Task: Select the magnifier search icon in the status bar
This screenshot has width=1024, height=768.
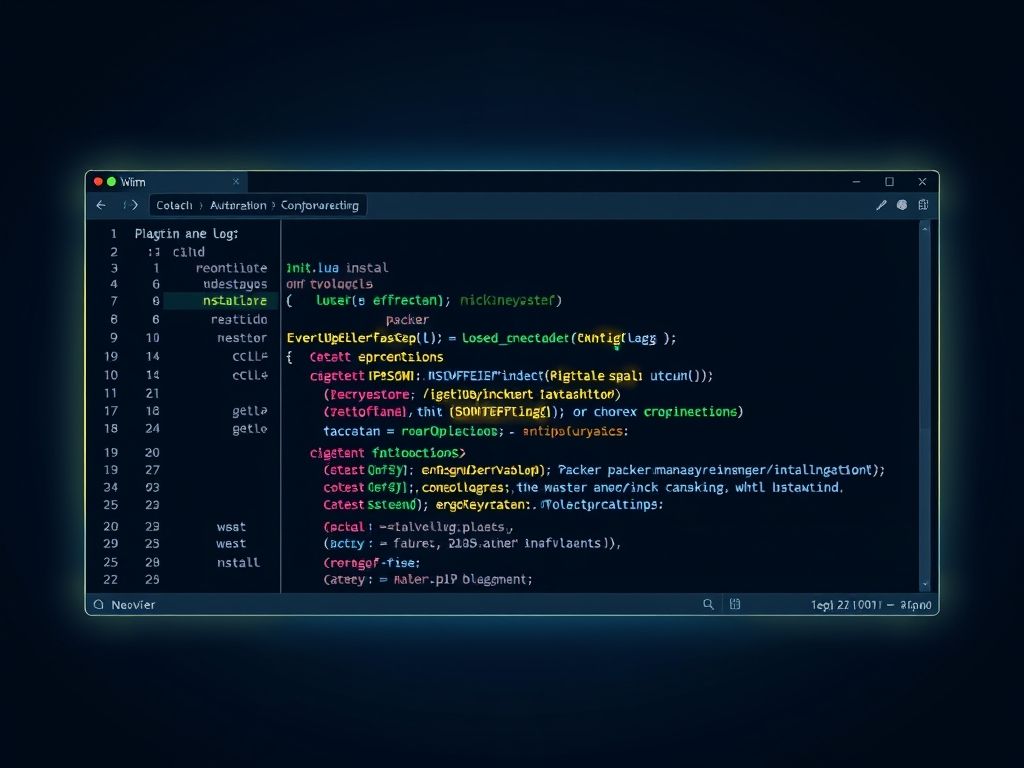Action: 708,604
